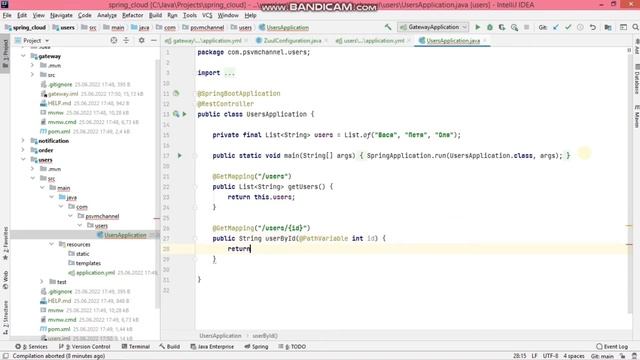
Task: Open Database tool window on right edge
Action: (636, 80)
